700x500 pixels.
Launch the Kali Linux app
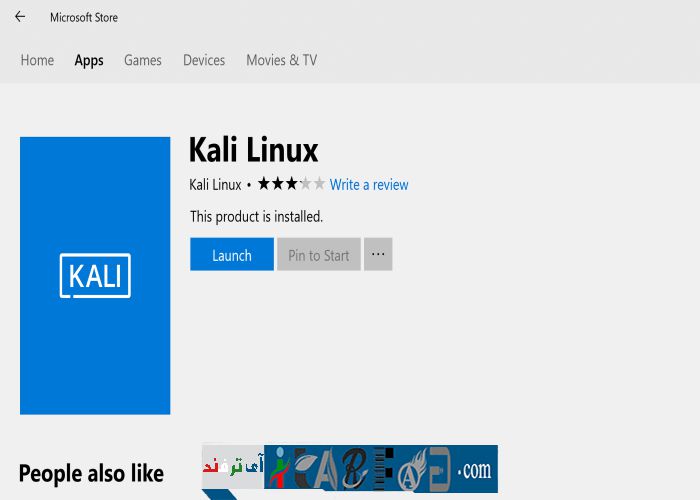(x=232, y=255)
